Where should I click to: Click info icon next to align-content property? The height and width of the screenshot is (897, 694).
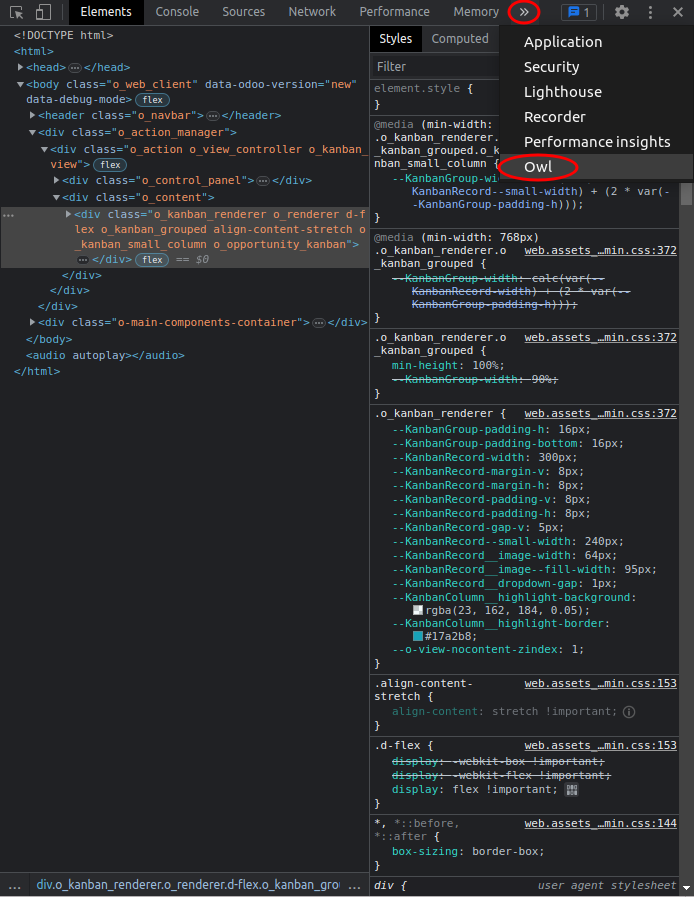point(629,712)
